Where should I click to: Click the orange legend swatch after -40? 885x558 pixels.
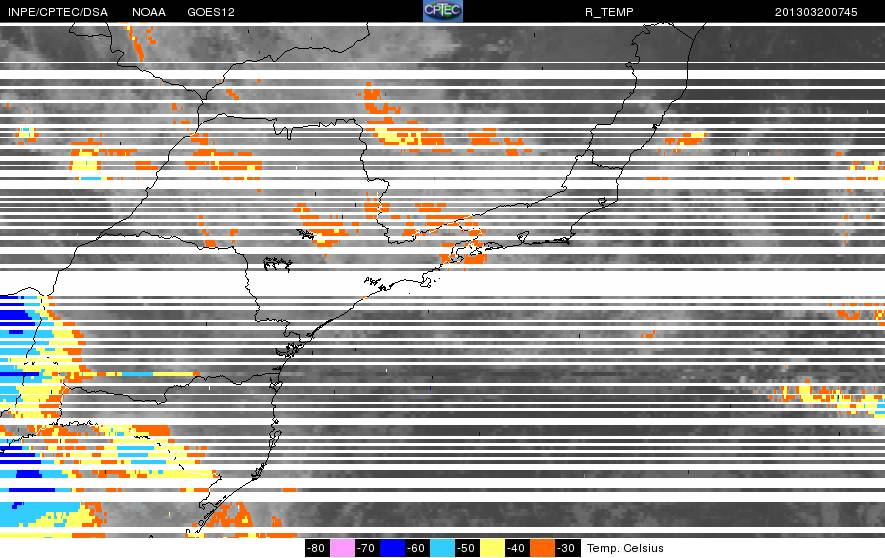click(x=542, y=548)
